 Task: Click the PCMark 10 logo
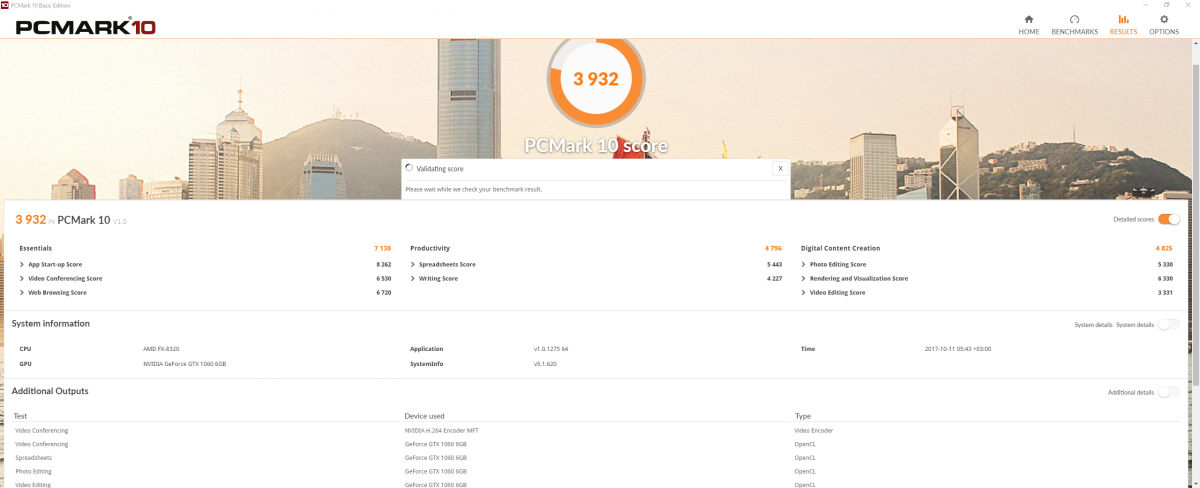tap(85, 26)
